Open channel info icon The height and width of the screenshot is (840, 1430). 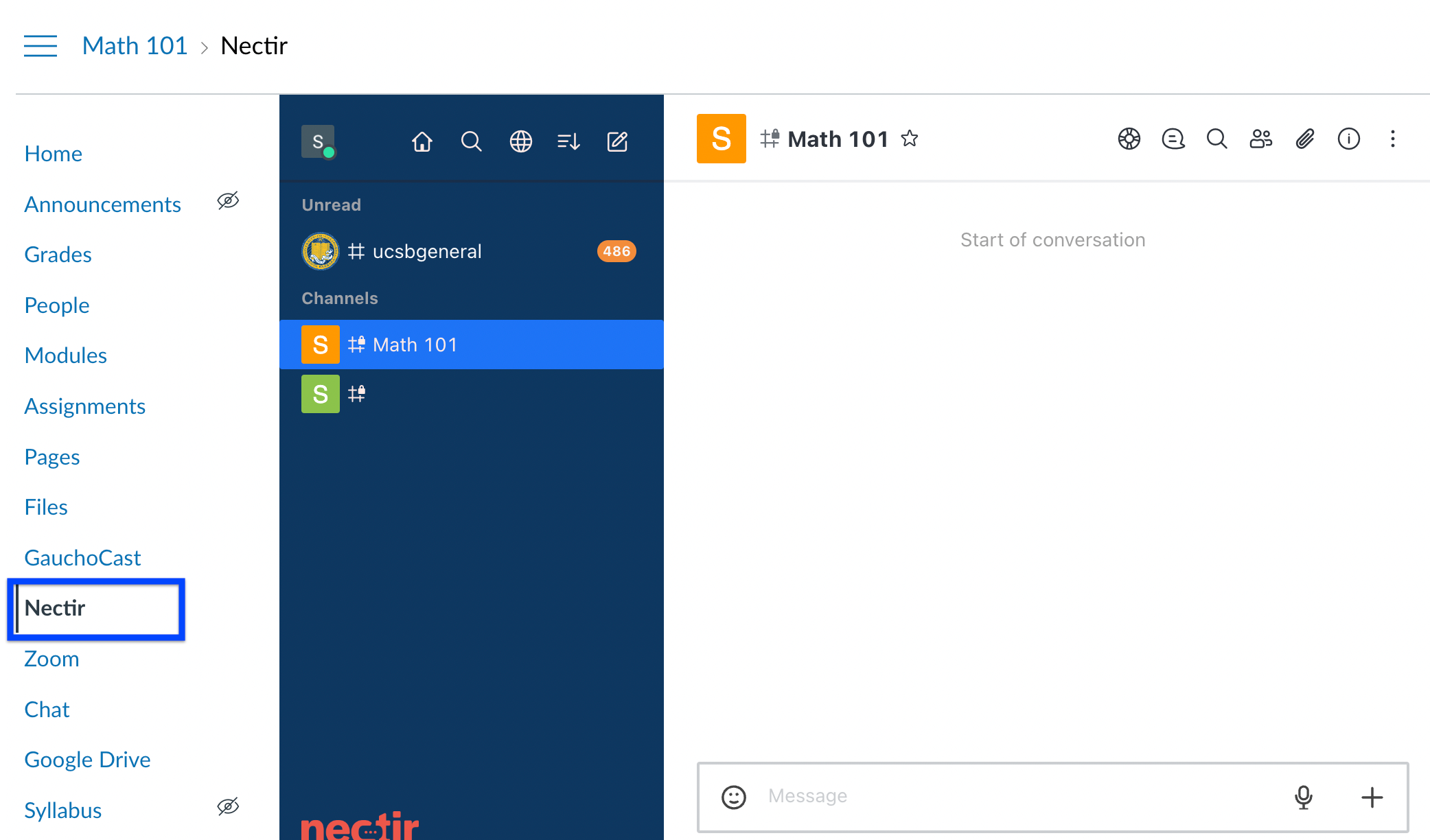1349,139
